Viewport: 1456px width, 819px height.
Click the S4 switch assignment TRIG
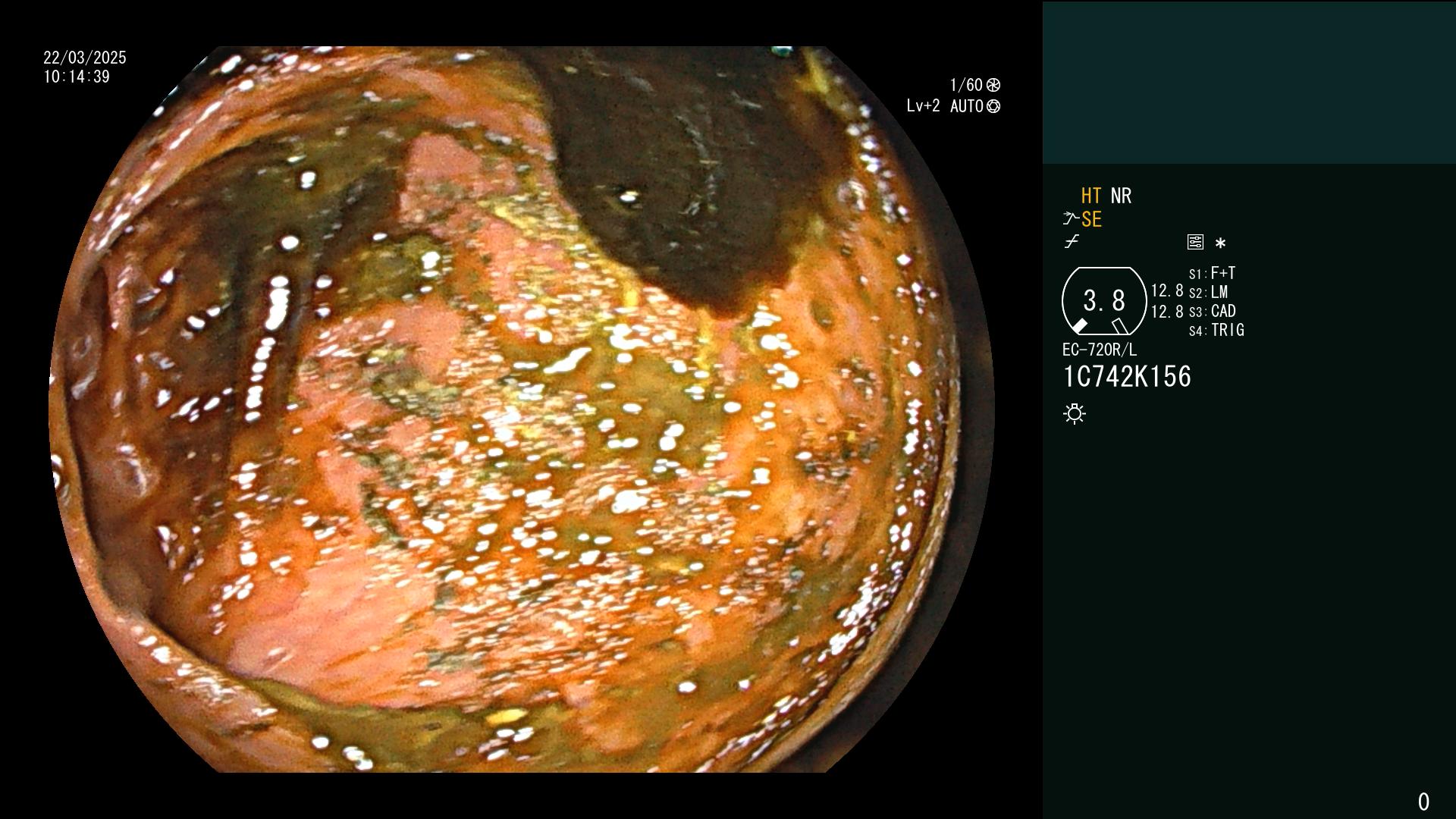click(x=1216, y=330)
